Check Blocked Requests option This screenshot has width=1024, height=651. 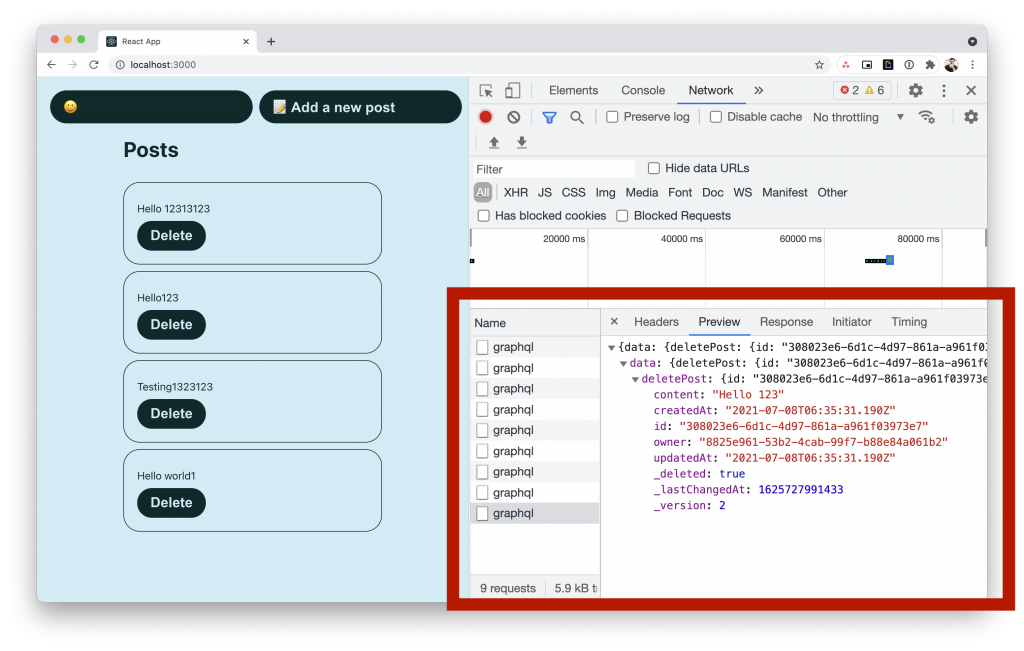(x=622, y=216)
